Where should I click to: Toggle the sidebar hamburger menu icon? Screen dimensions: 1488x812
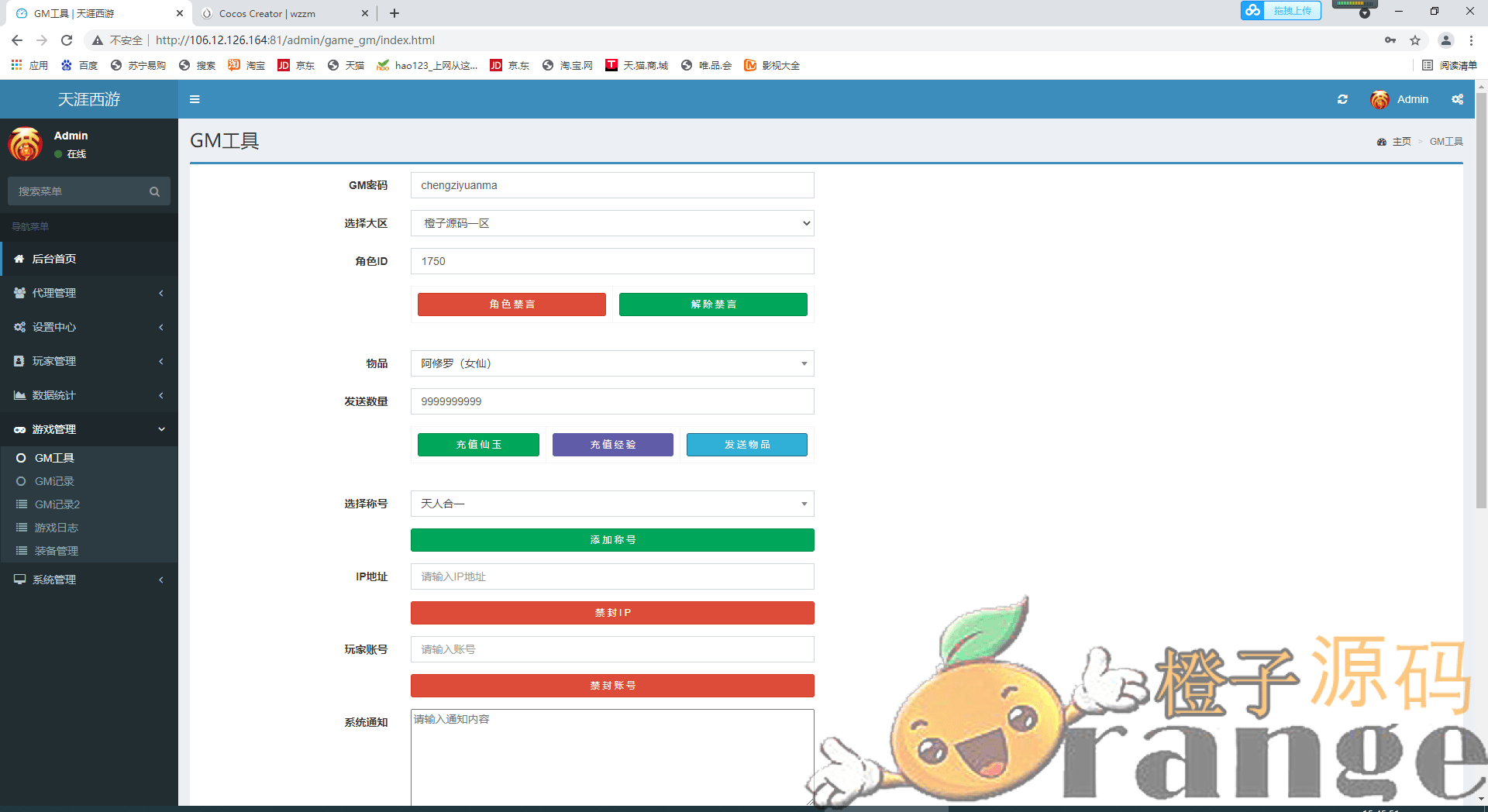click(x=195, y=99)
